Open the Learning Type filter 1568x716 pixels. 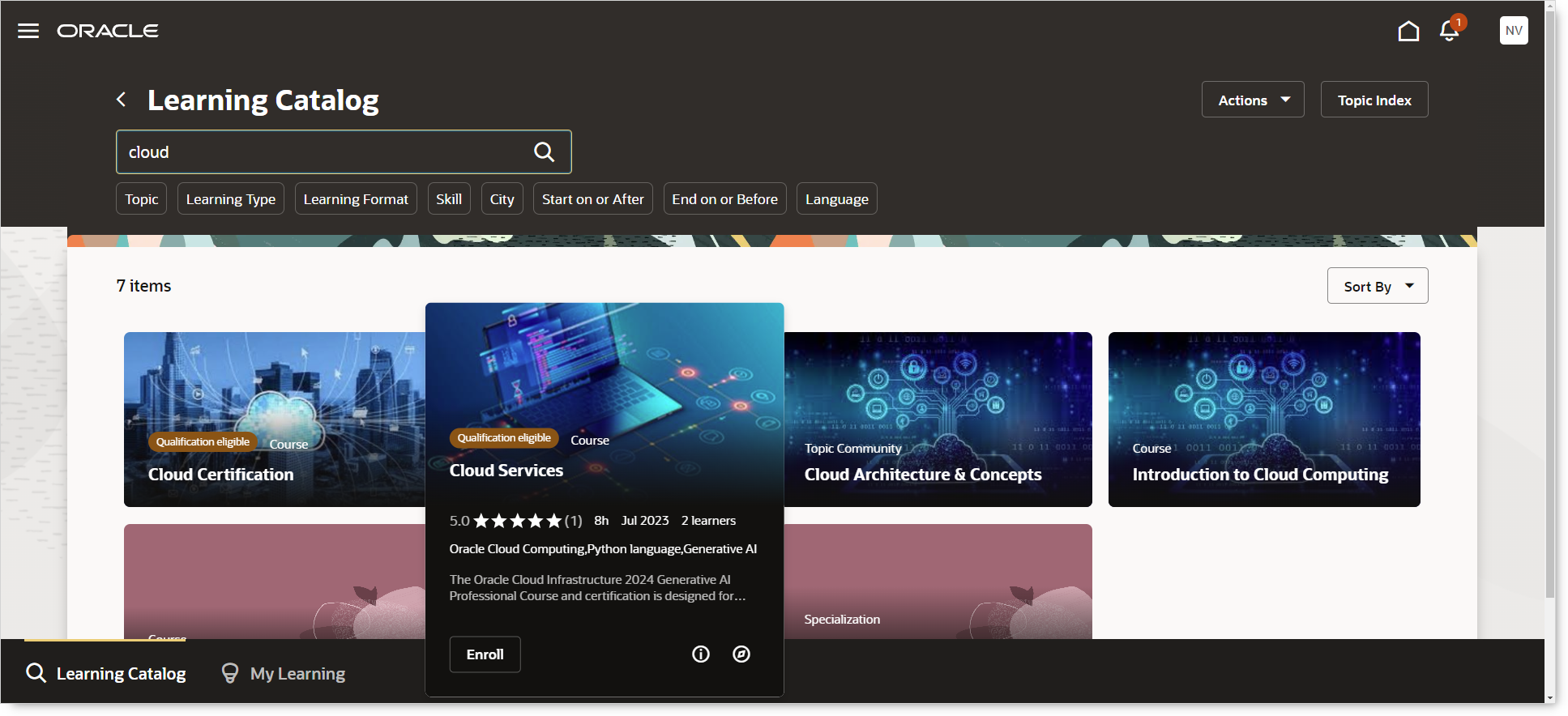point(231,199)
